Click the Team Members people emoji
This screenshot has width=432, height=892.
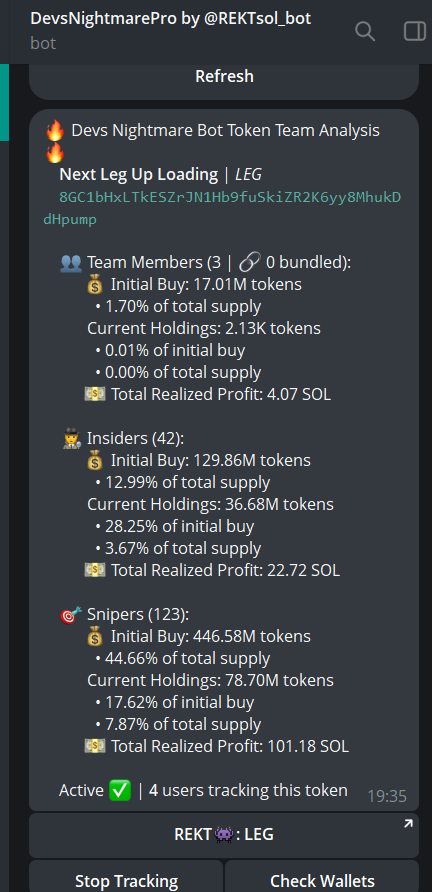[x=71, y=263]
